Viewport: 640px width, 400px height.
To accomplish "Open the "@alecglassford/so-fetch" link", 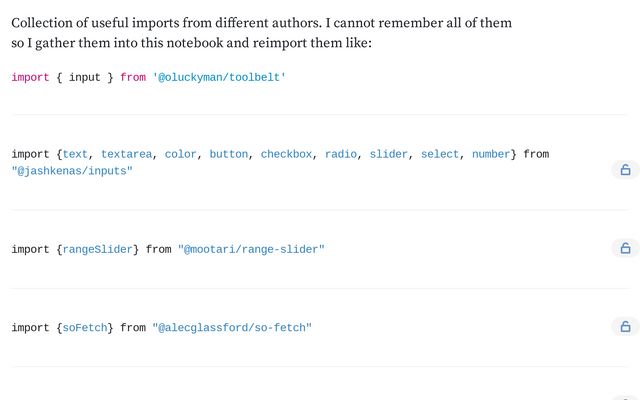I will tap(232, 328).
